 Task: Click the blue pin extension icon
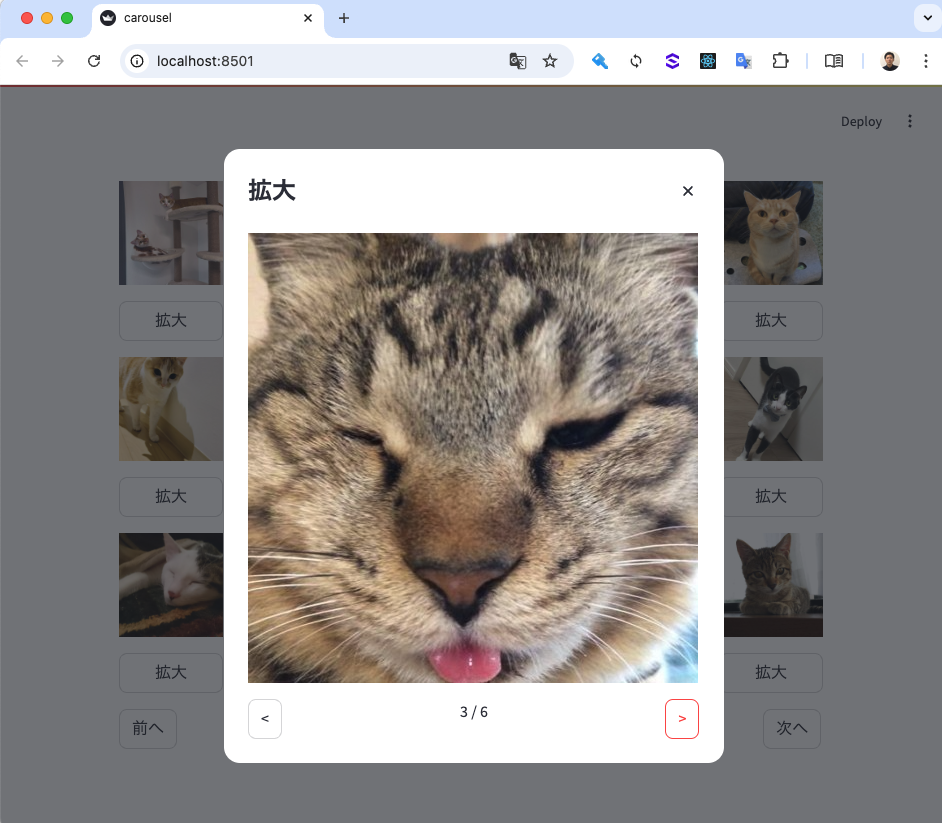pyautogui.click(x=600, y=61)
